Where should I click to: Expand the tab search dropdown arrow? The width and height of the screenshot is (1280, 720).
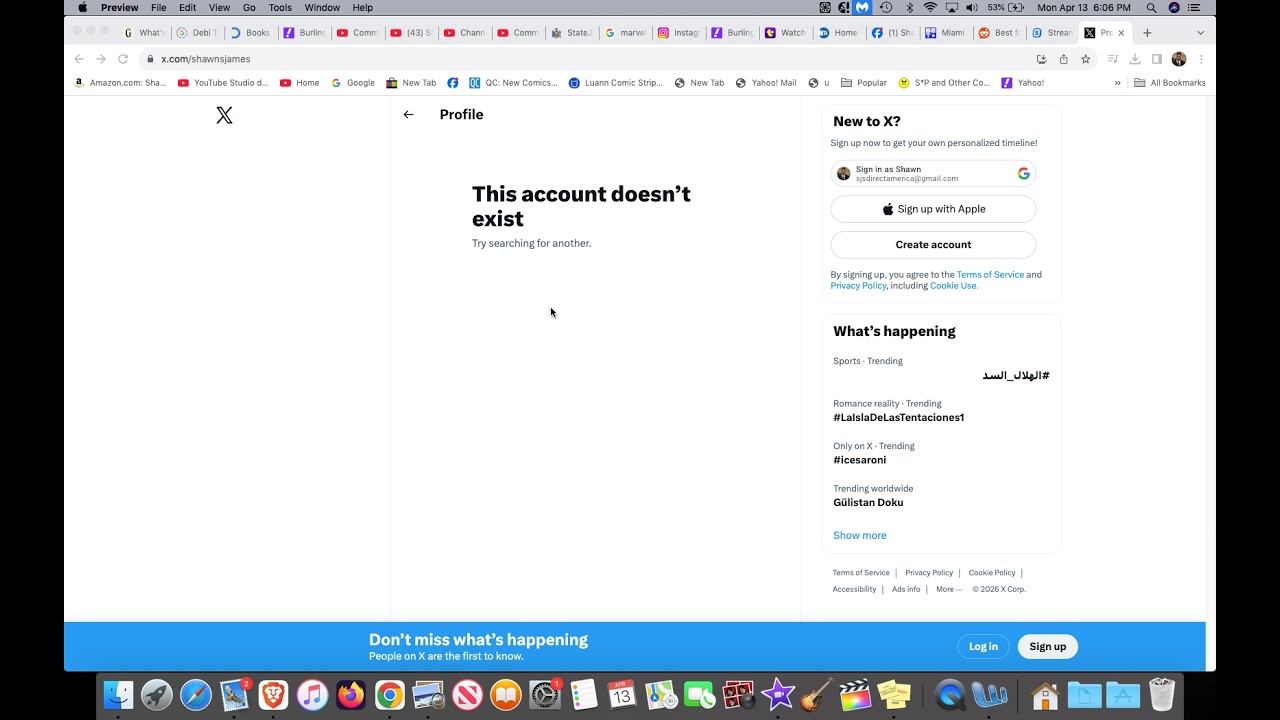tap(1200, 33)
